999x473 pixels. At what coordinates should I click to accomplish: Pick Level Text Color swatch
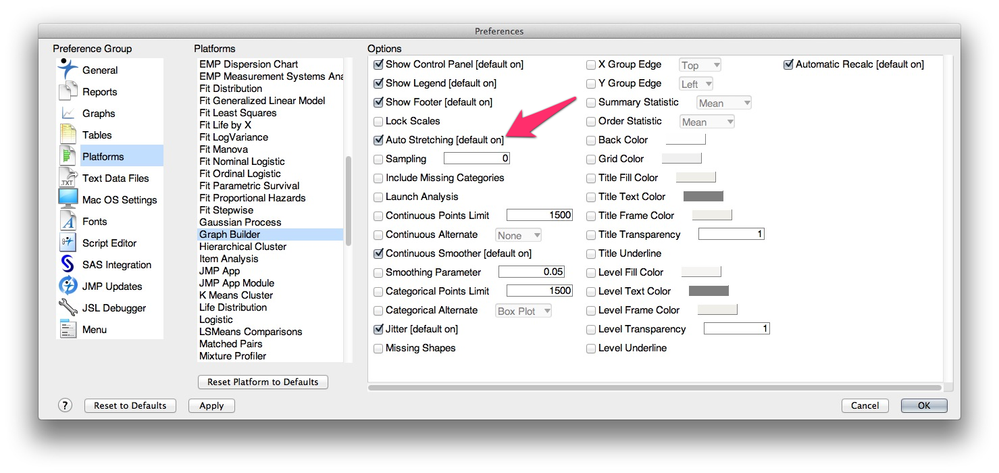click(708, 291)
